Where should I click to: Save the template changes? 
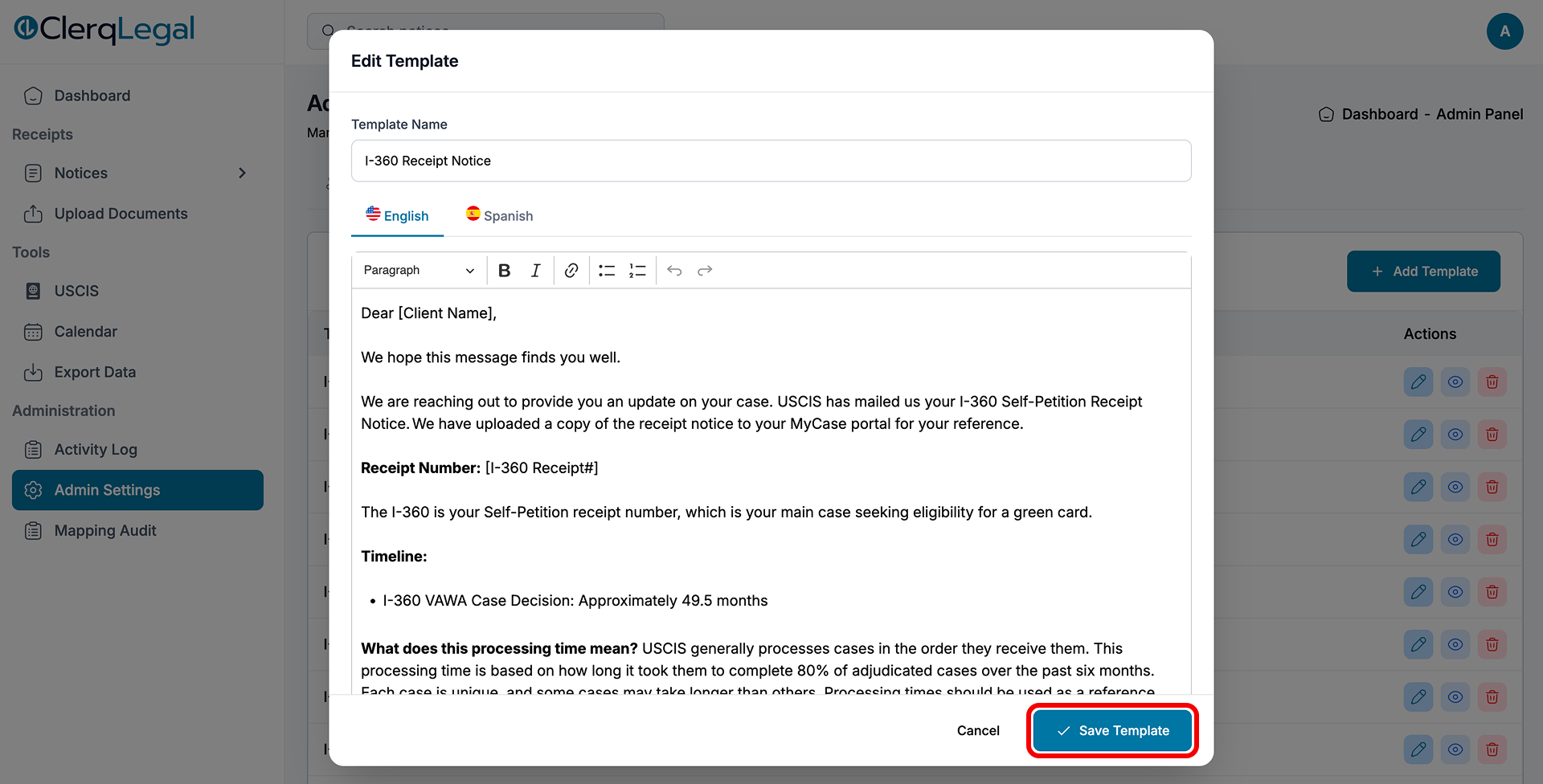[x=1112, y=730]
